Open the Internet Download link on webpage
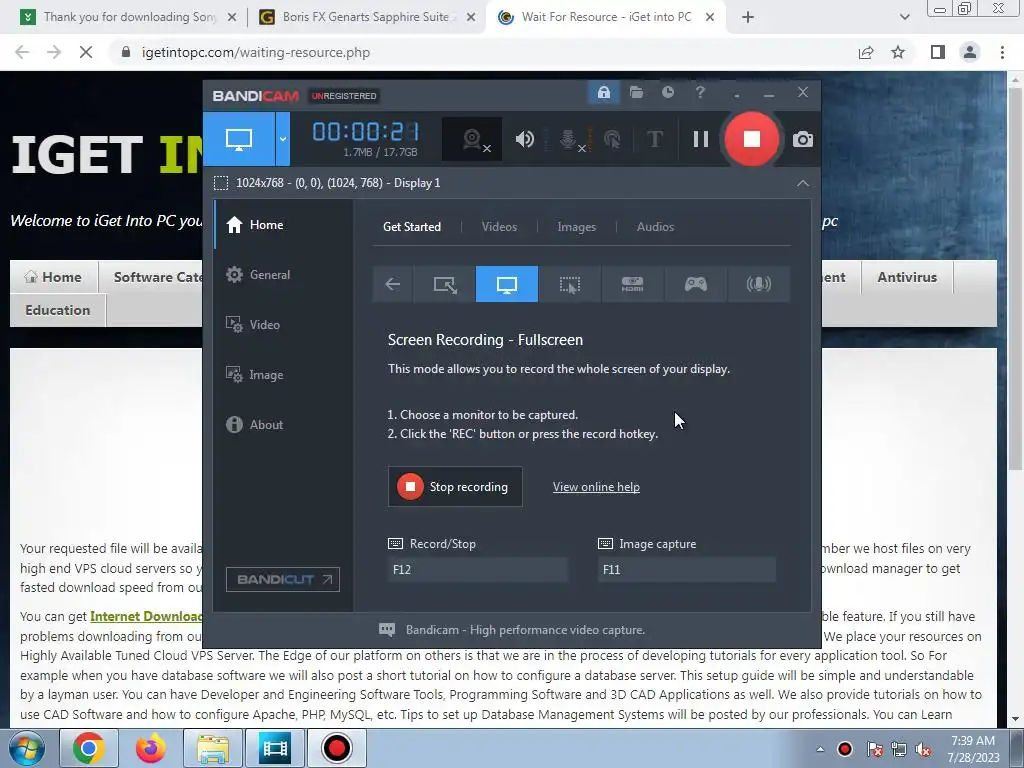Image resolution: width=1024 pixels, height=768 pixels. [x=146, y=616]
